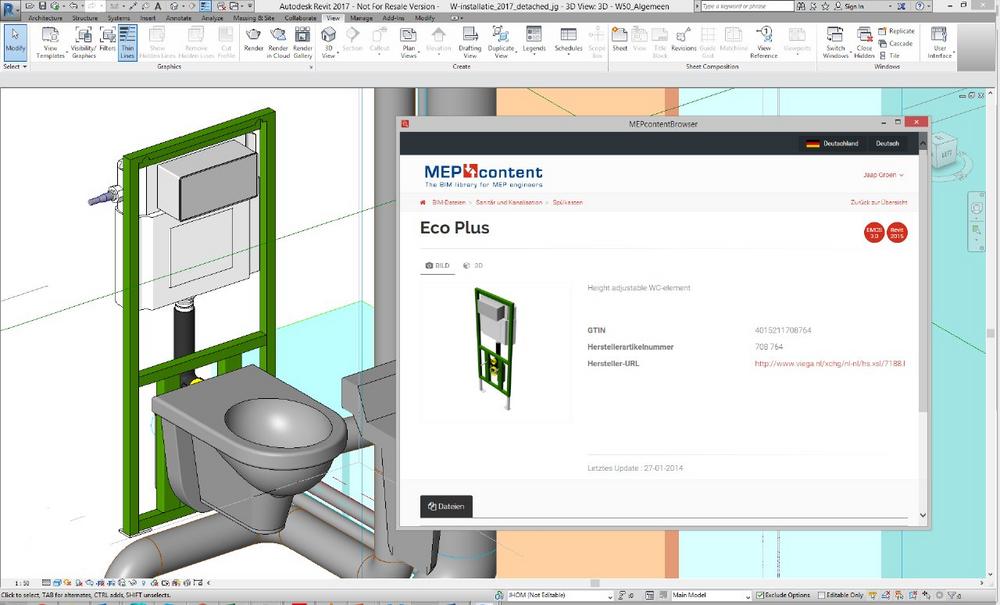Open the Jaap Groen user dropdown
Screen dimensions: 1000x605
coord(883,175)
